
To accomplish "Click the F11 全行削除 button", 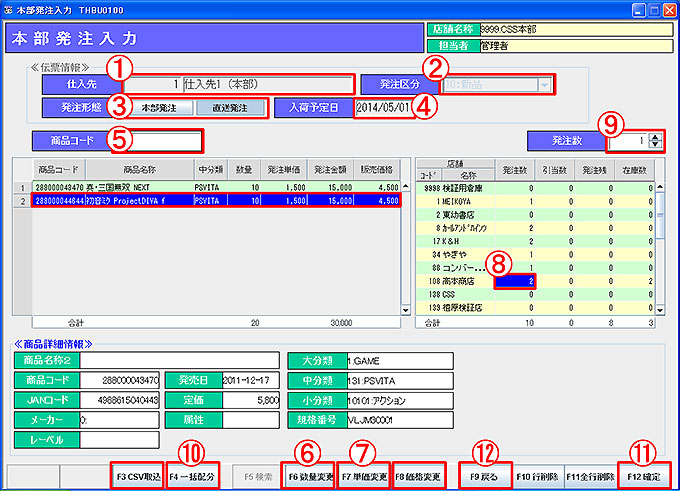I will [590, 474].
